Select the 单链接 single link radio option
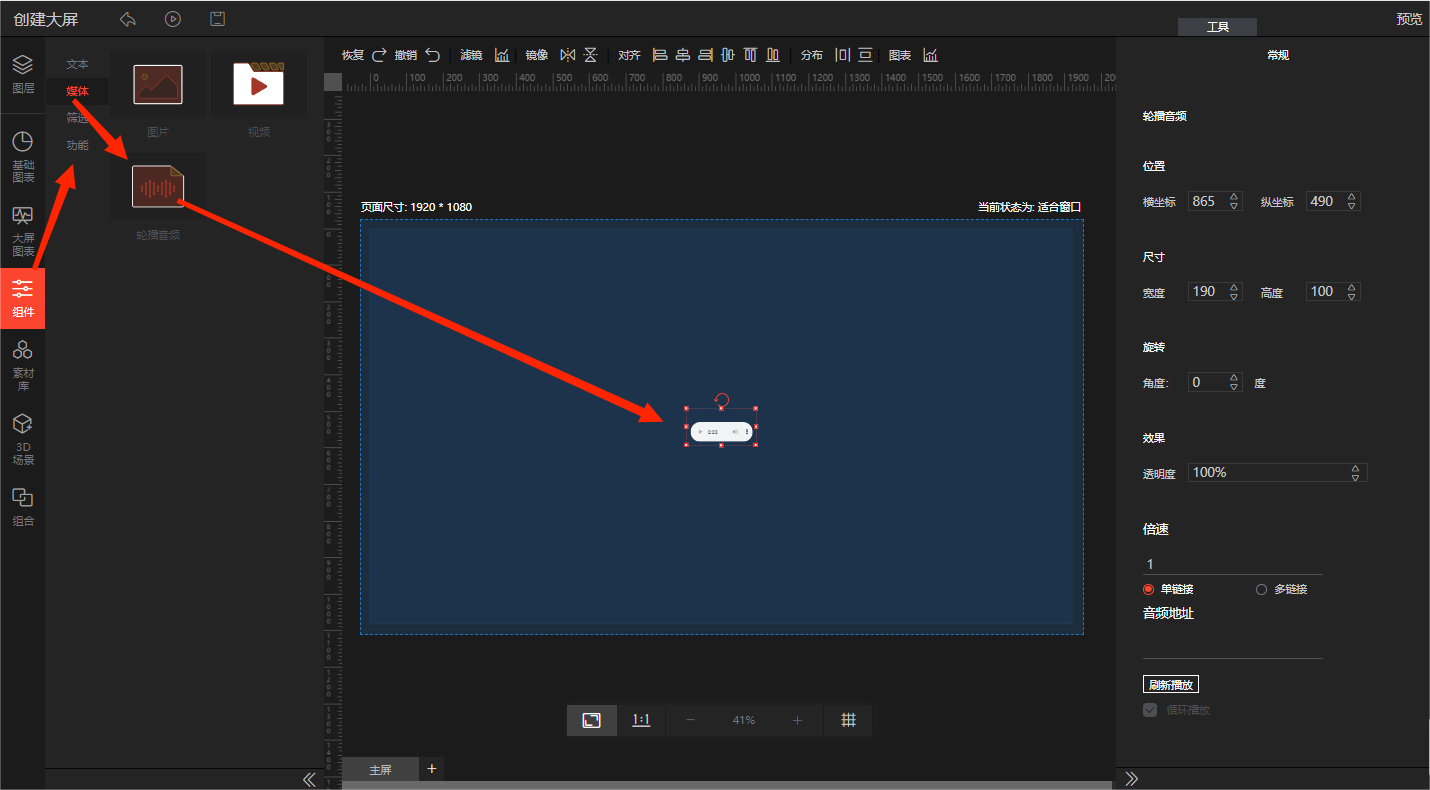Viewport: 1430px width, 790px height. (1148, 589)
